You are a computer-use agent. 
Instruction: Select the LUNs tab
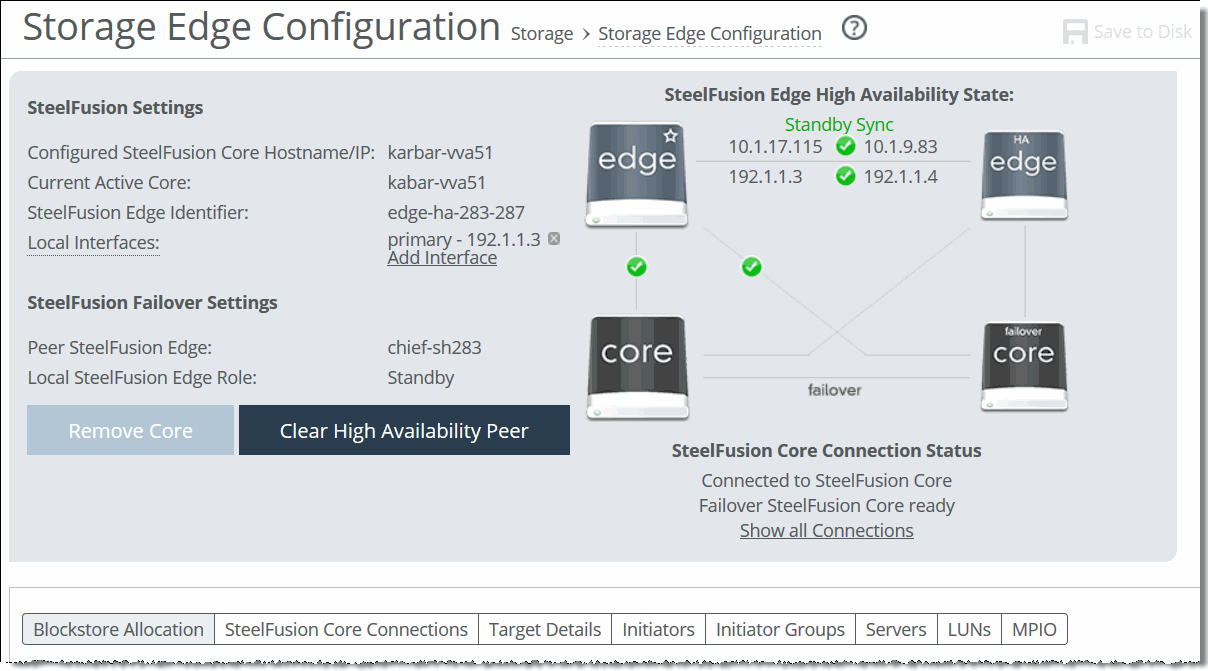[x=968, y=629]
